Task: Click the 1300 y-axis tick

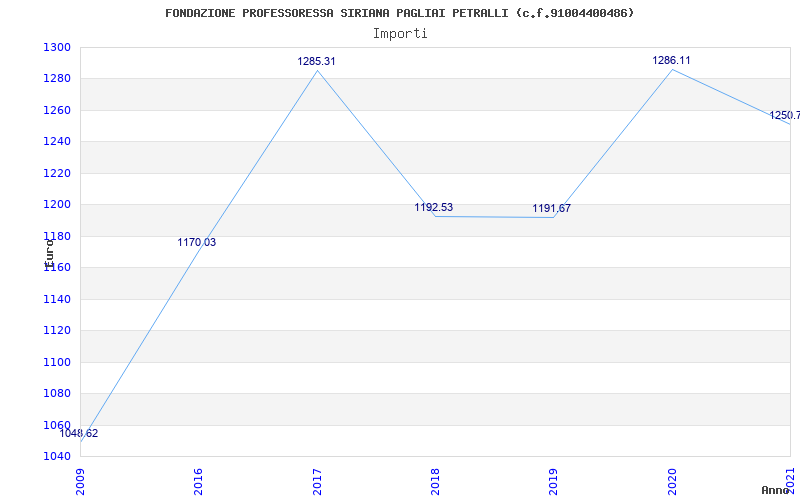Action: (x=57, y=48)
